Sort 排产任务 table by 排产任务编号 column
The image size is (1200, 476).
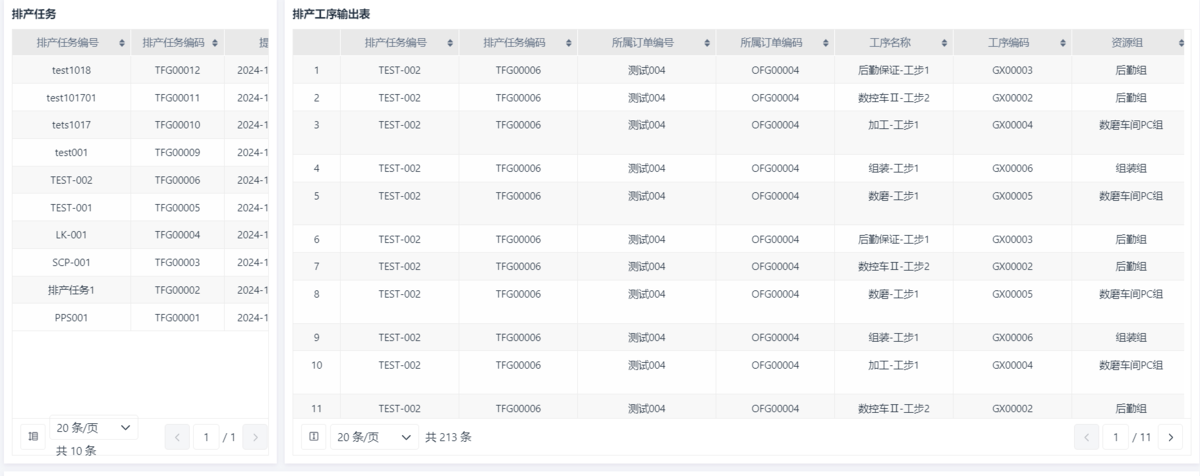123,43
